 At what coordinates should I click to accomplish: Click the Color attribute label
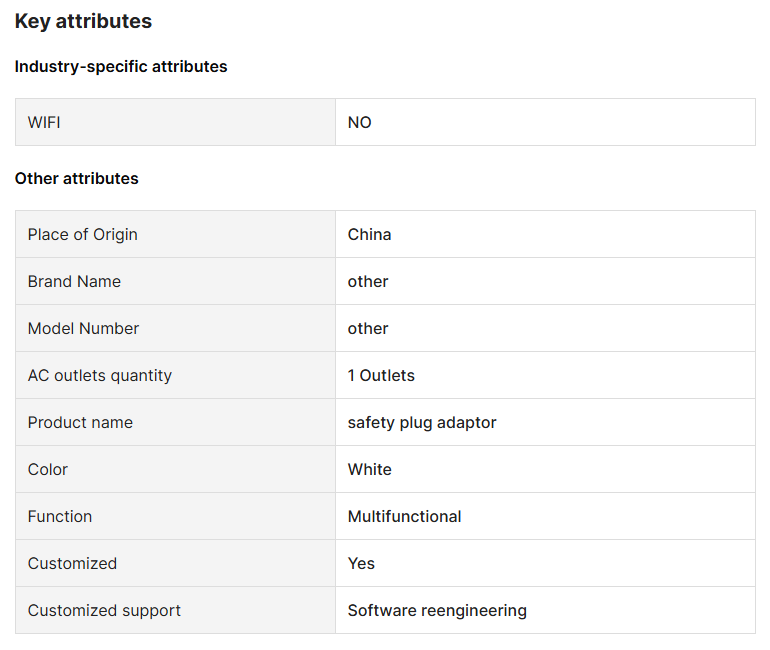48,469
